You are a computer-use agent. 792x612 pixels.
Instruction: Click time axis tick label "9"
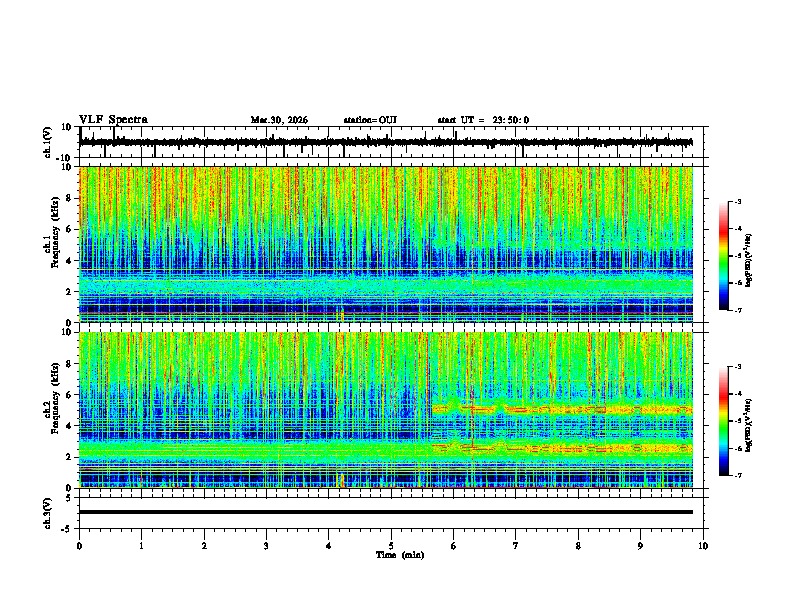coord(640,546)
